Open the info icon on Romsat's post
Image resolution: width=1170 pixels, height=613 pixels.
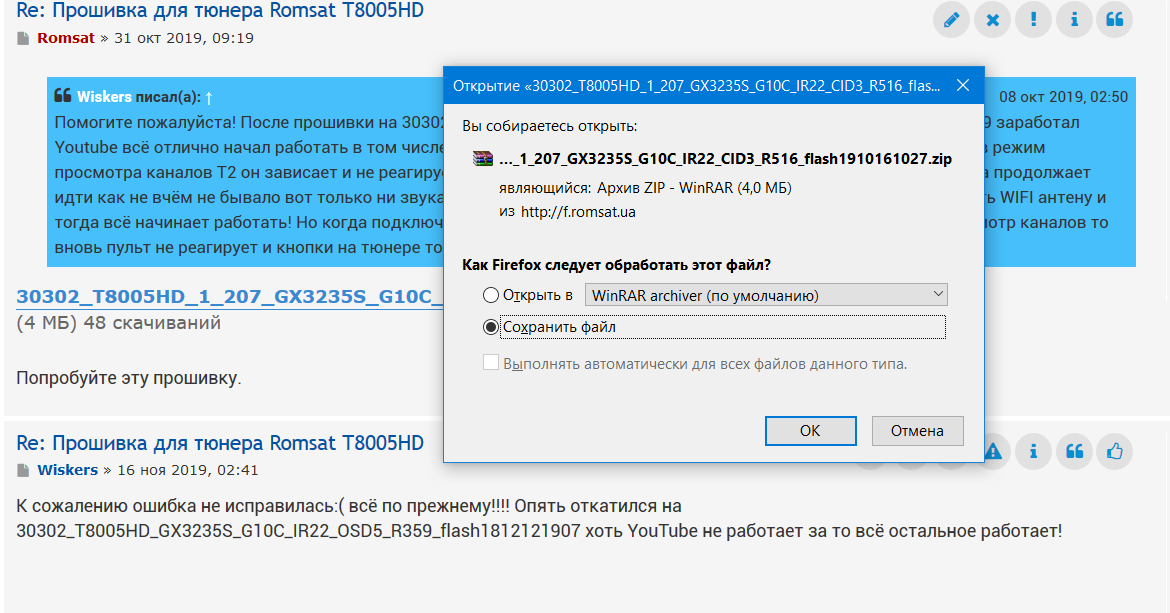coord(1074,20)
